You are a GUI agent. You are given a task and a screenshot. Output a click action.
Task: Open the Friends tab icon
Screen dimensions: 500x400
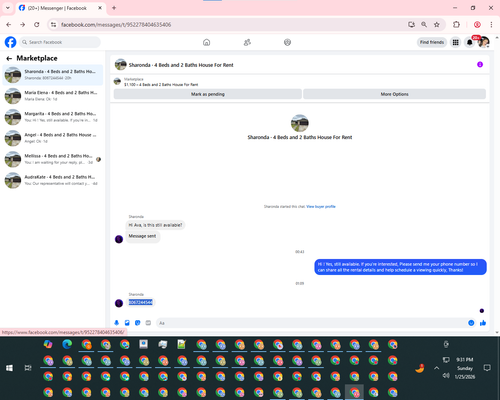tap(247, 42)
